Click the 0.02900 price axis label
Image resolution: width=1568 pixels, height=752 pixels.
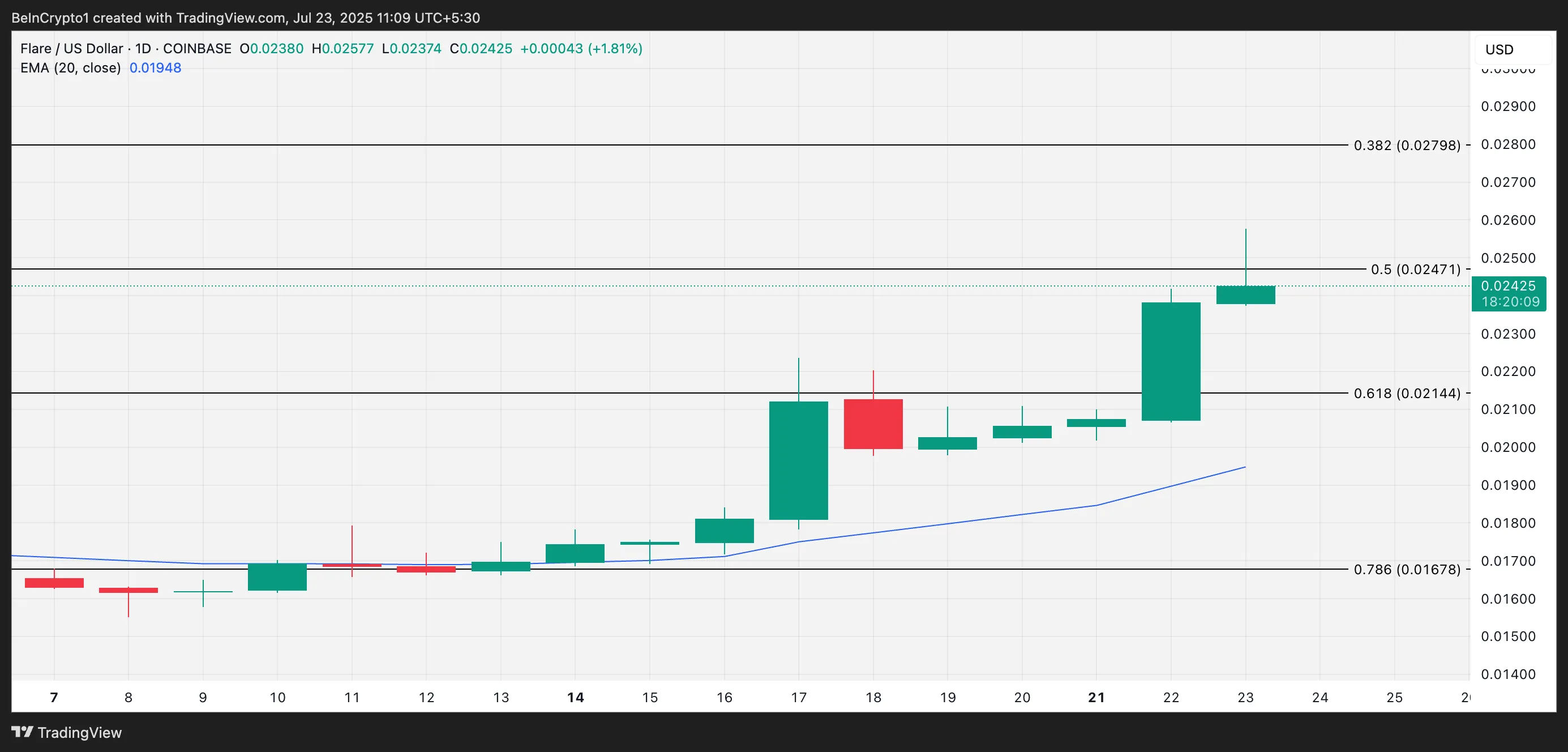[x=1508, y=106]
